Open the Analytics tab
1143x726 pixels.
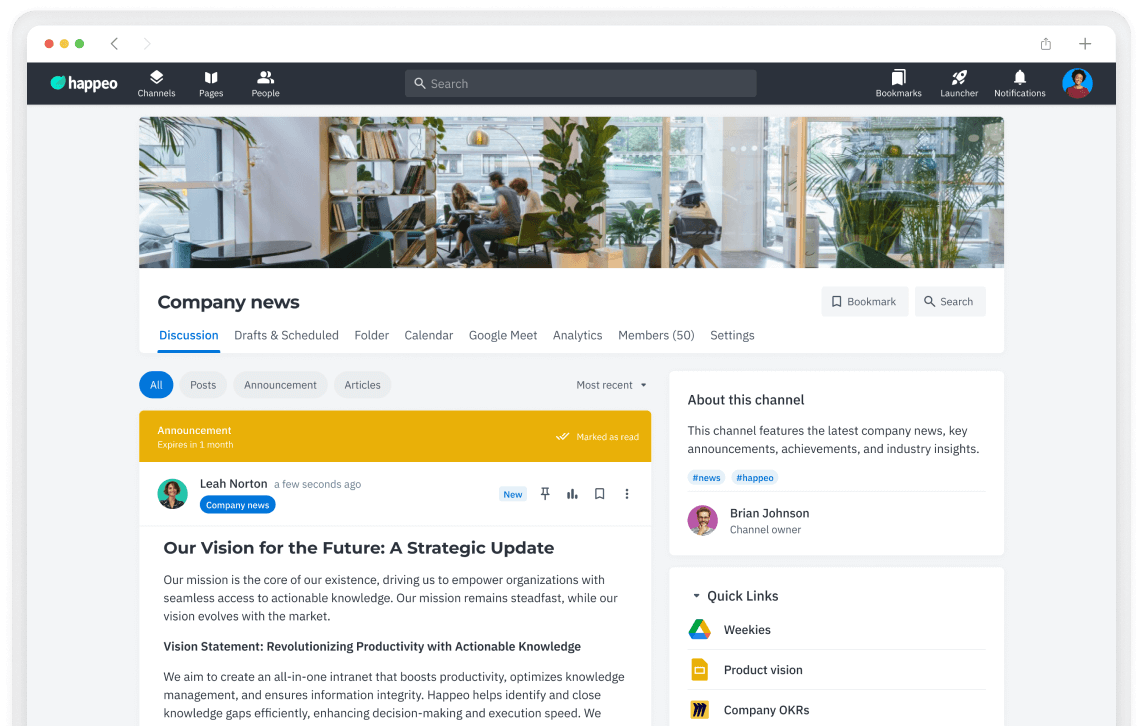point(577,335)
